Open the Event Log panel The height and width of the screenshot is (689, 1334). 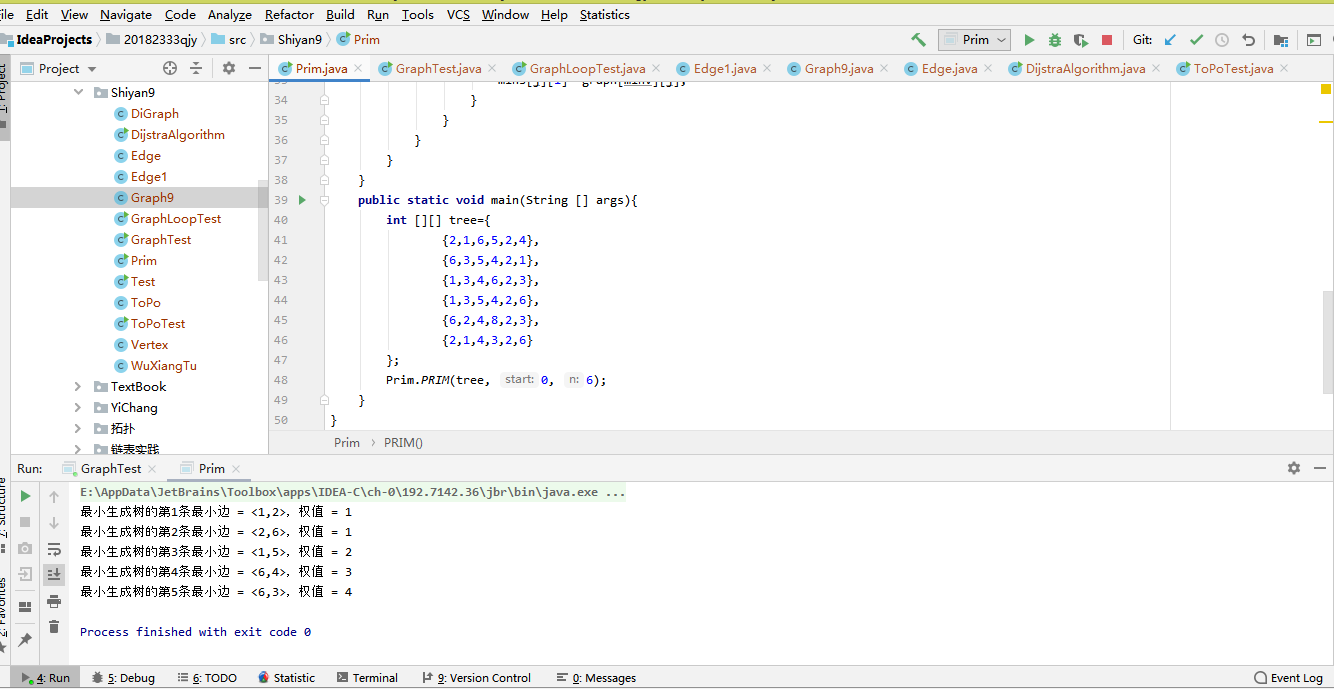point(1288,678)
